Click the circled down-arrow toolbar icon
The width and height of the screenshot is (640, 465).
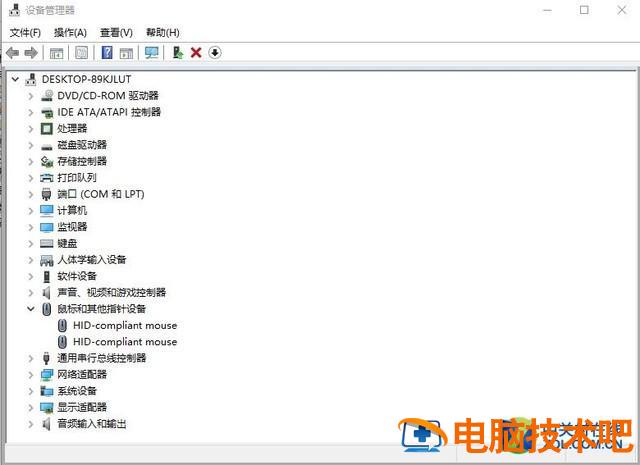(x=215, y=53)
